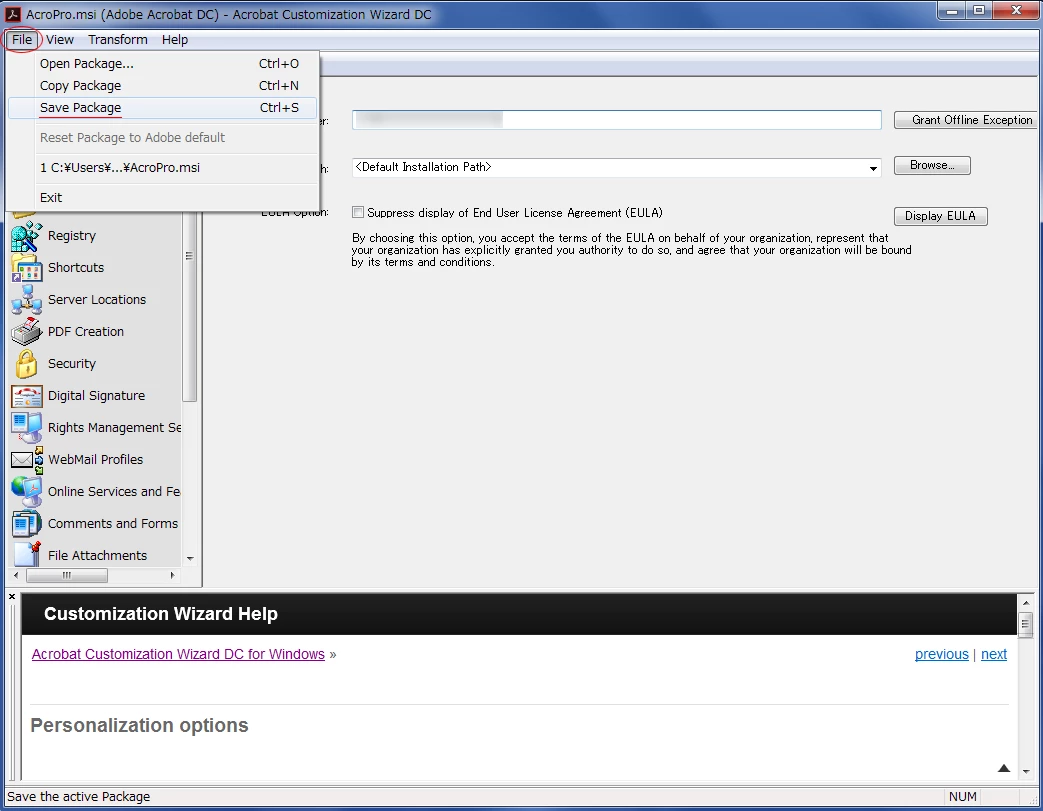Image resolution: width=1043 pixels, height=811 pixels.
Task: Open Digital Signature settings
Action: point(96,395)
